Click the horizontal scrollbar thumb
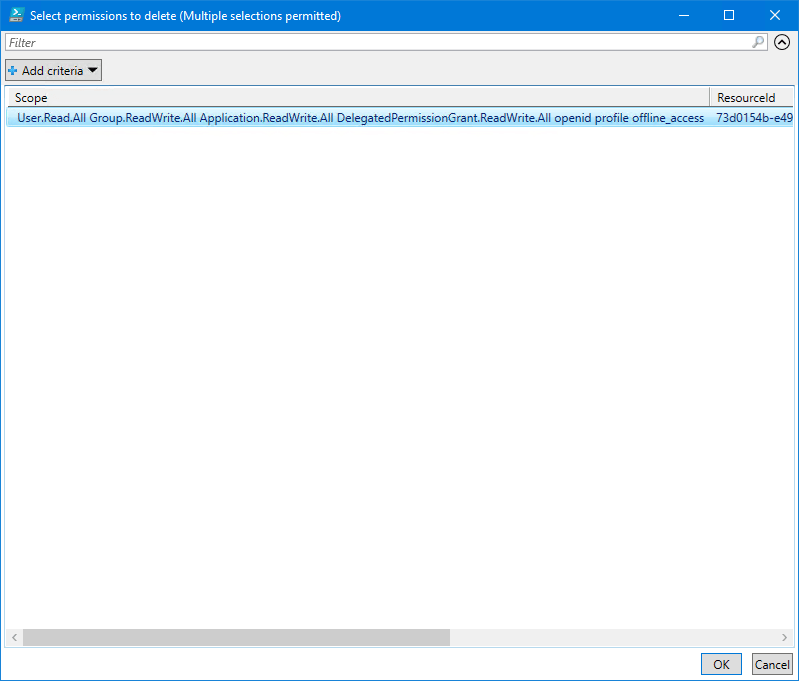This screenshot has height=681, width=799. point(236,637)
